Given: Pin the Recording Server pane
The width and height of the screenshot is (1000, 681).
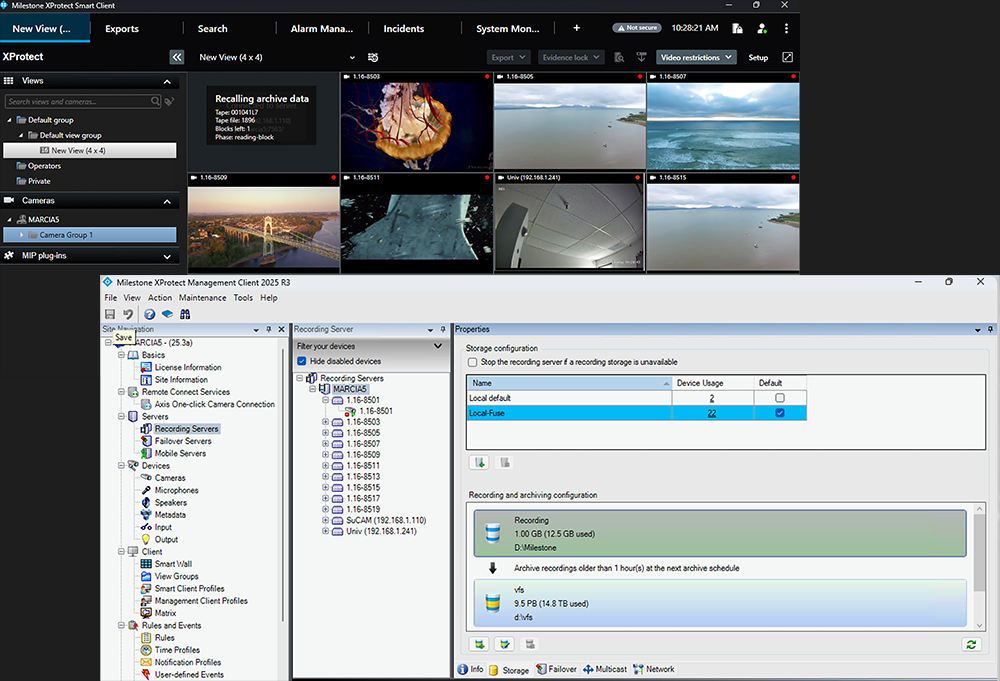Looking at the screenshot, I should click(x=443, y=330).
